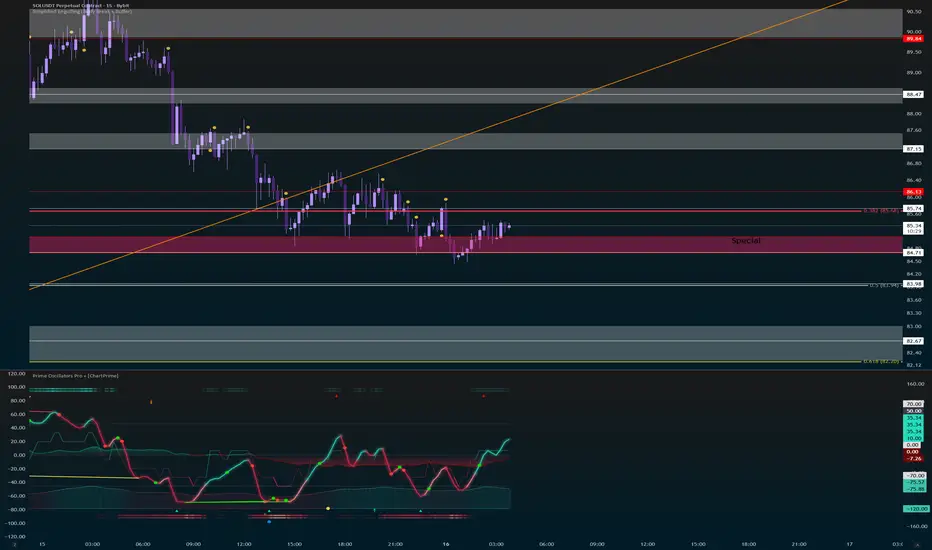Click the 89.00 tick on the price axis
Viewport: 932px width, 550px height.
pos(914,73)
